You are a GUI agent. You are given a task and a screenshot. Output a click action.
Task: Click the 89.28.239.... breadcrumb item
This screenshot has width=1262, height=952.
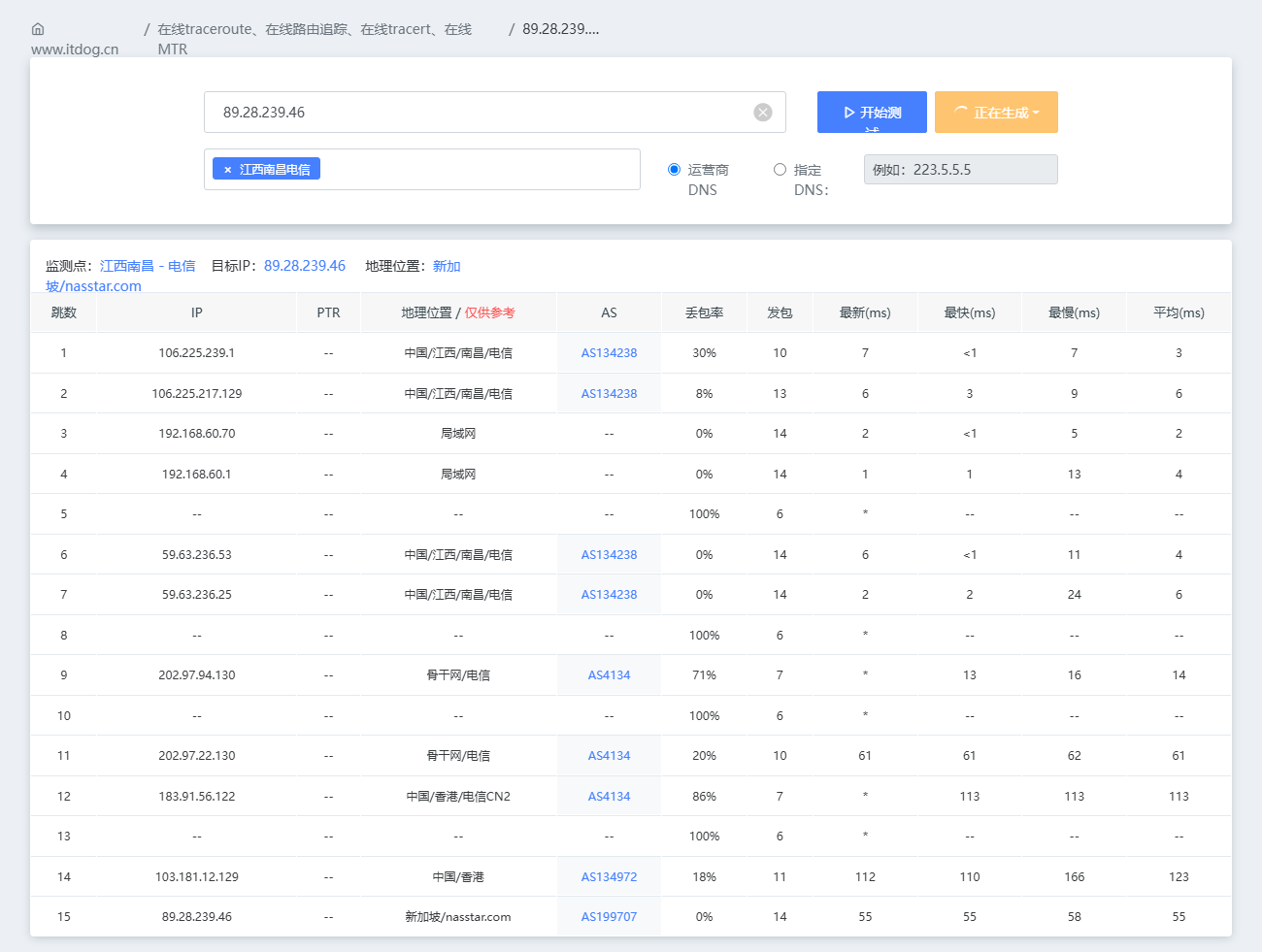(x=560, y=29)
